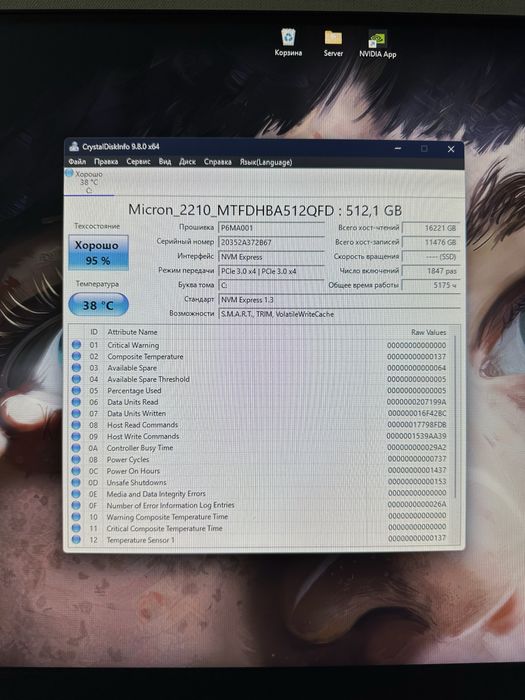
Task: Launch the NVIDIA App desktop shortcut
Action: coord(378,44)
